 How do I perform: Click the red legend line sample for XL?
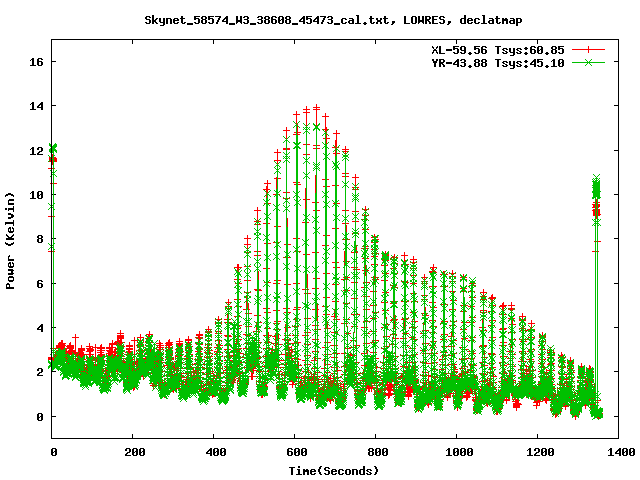coord(588,50)
